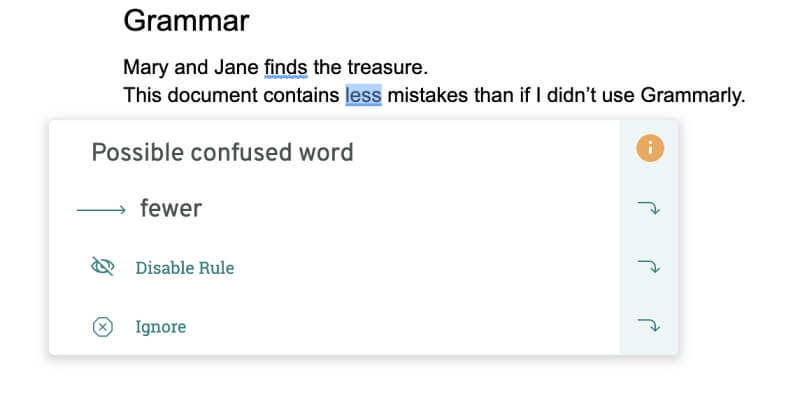Click the circled X icon
Viewport: 800px width, 394px height.
tap(103, 327)
